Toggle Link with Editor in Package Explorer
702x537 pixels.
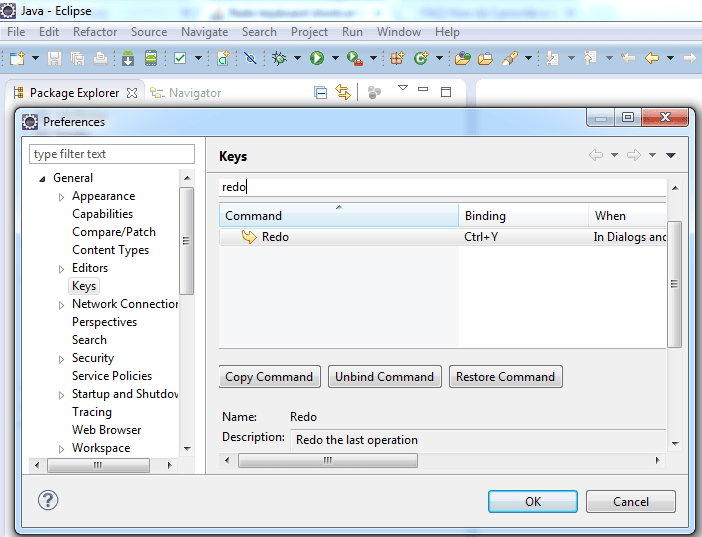[x=343, y=92]
